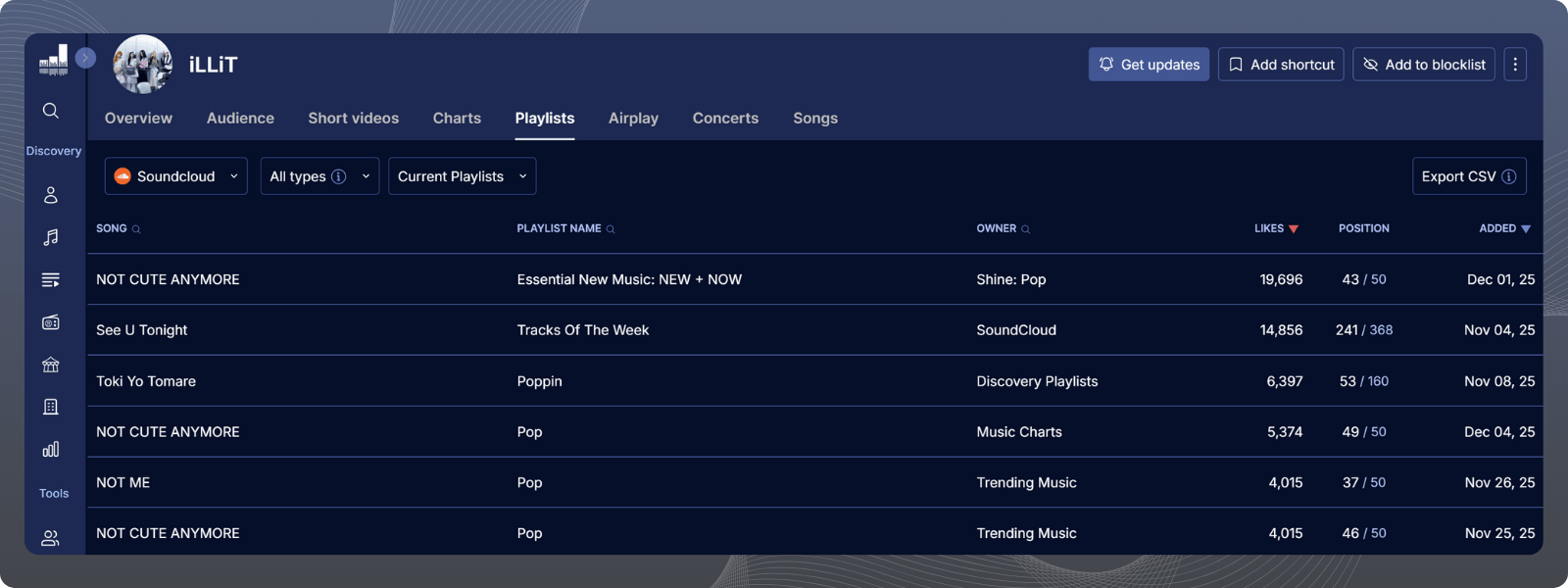This screenshot has width=1568, height=588.
Task: Toggle Add to blocklist for iLLiT
Action: coord(1423,65)
